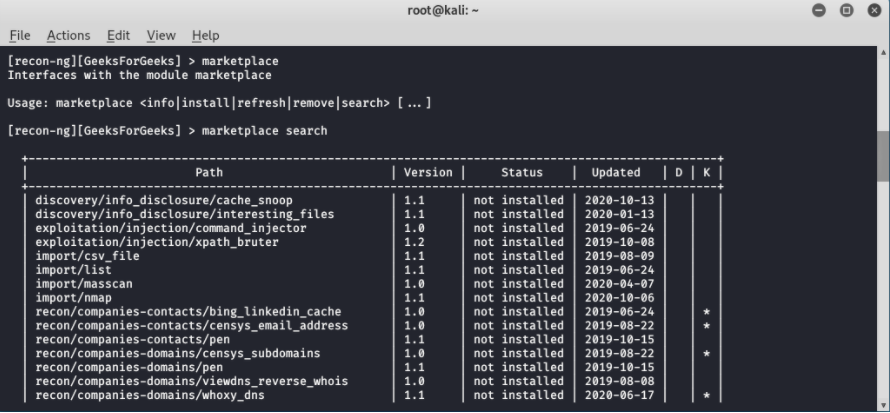Open the Help menu
Screen dimensions: 890x413
click(205, 35)
